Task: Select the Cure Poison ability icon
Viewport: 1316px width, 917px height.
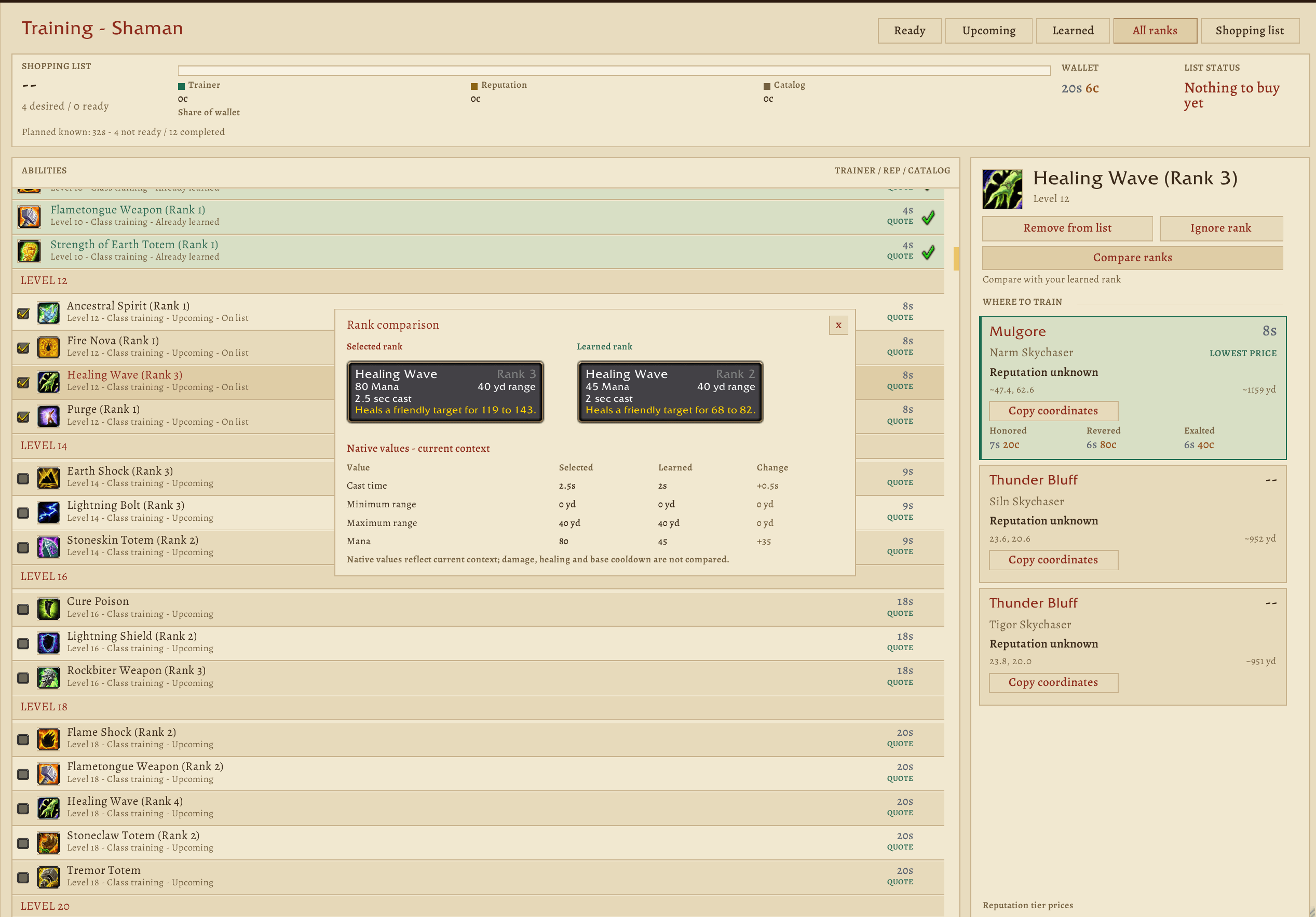Action: coord(48,609)
